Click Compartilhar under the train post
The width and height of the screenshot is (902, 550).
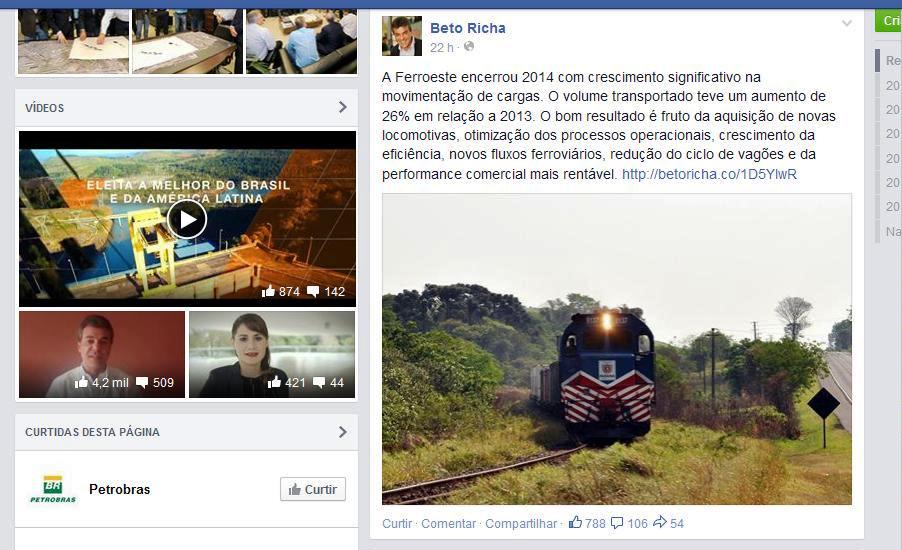(521, 524)
